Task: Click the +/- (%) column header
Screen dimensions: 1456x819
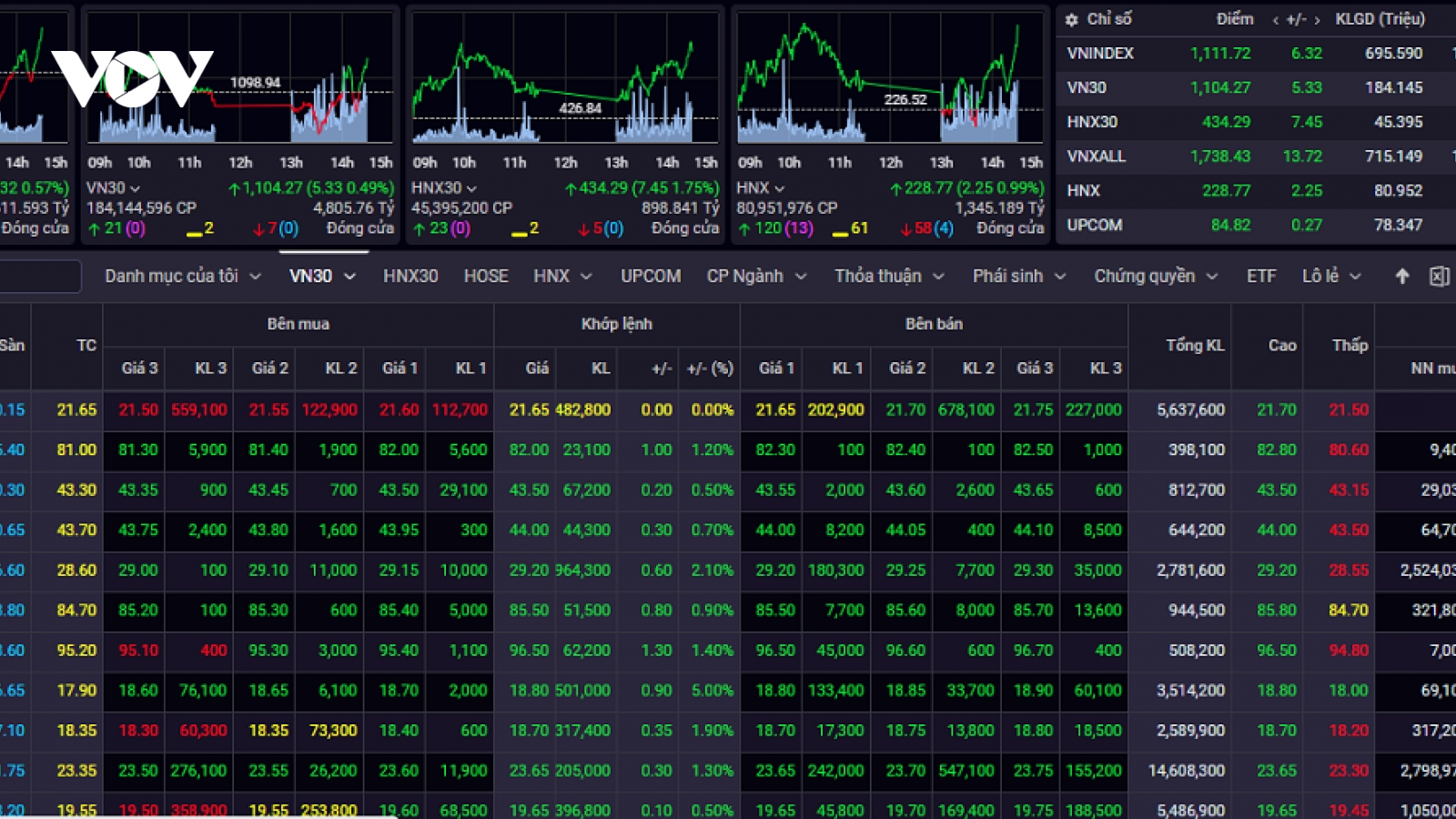Action: pos(710,368)
